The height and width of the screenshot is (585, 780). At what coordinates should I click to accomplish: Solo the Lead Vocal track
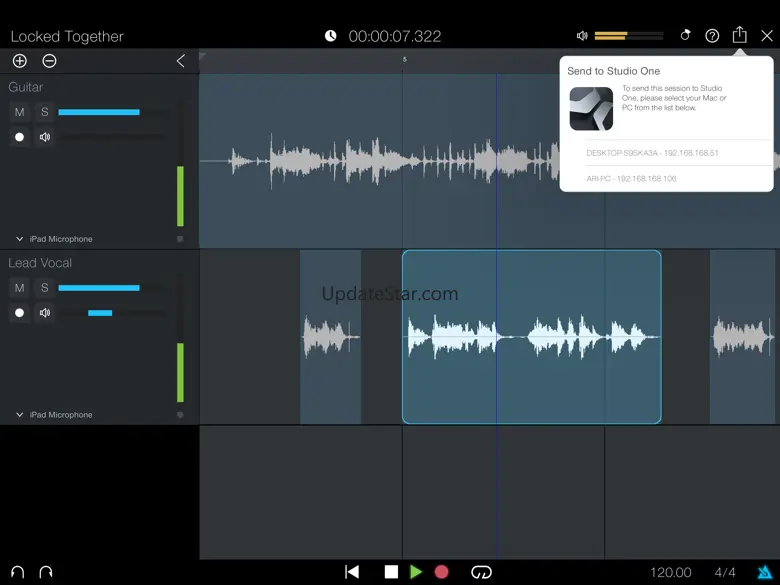pos(45,288)
